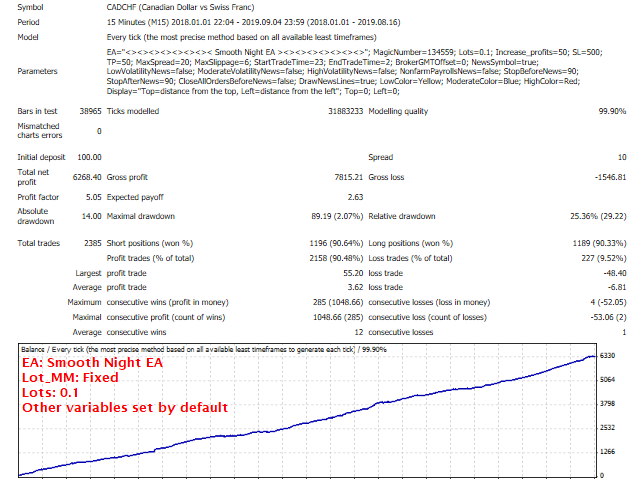Click the Period date range value
640x480 pixels.
[253, 22]
